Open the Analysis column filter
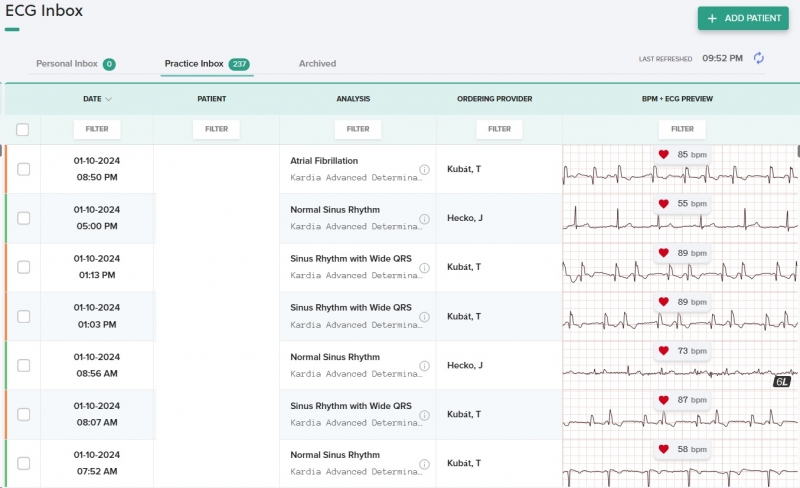The image size is (800, 488). (x=358, y=129)
